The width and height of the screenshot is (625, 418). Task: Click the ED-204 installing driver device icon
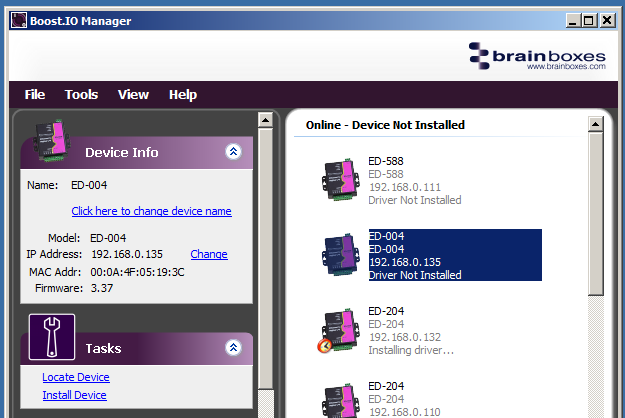pos(340,330)
